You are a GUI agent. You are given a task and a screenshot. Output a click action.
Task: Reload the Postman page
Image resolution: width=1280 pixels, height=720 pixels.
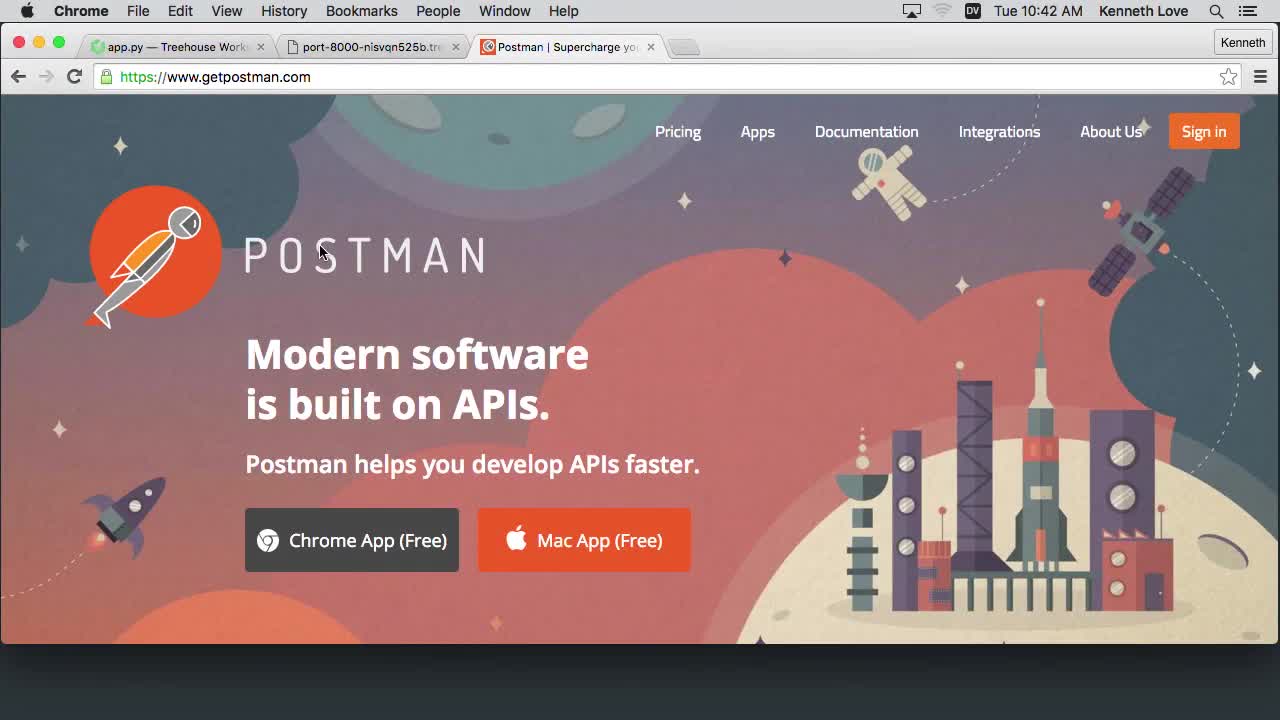[74, 77]
